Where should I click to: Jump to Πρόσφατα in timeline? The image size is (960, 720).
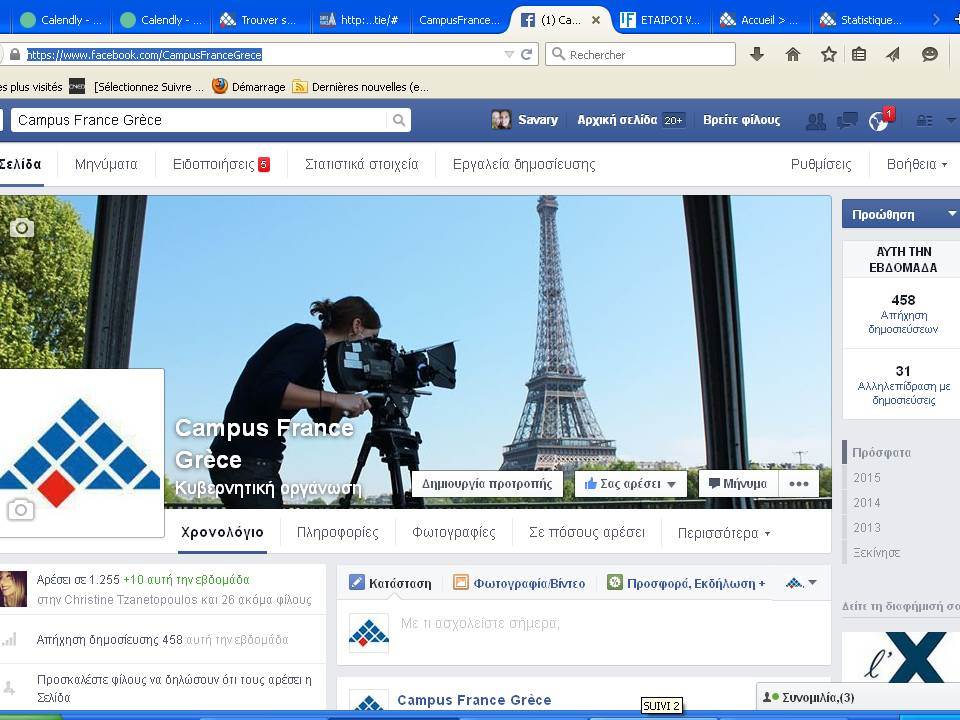pos(882,452)
